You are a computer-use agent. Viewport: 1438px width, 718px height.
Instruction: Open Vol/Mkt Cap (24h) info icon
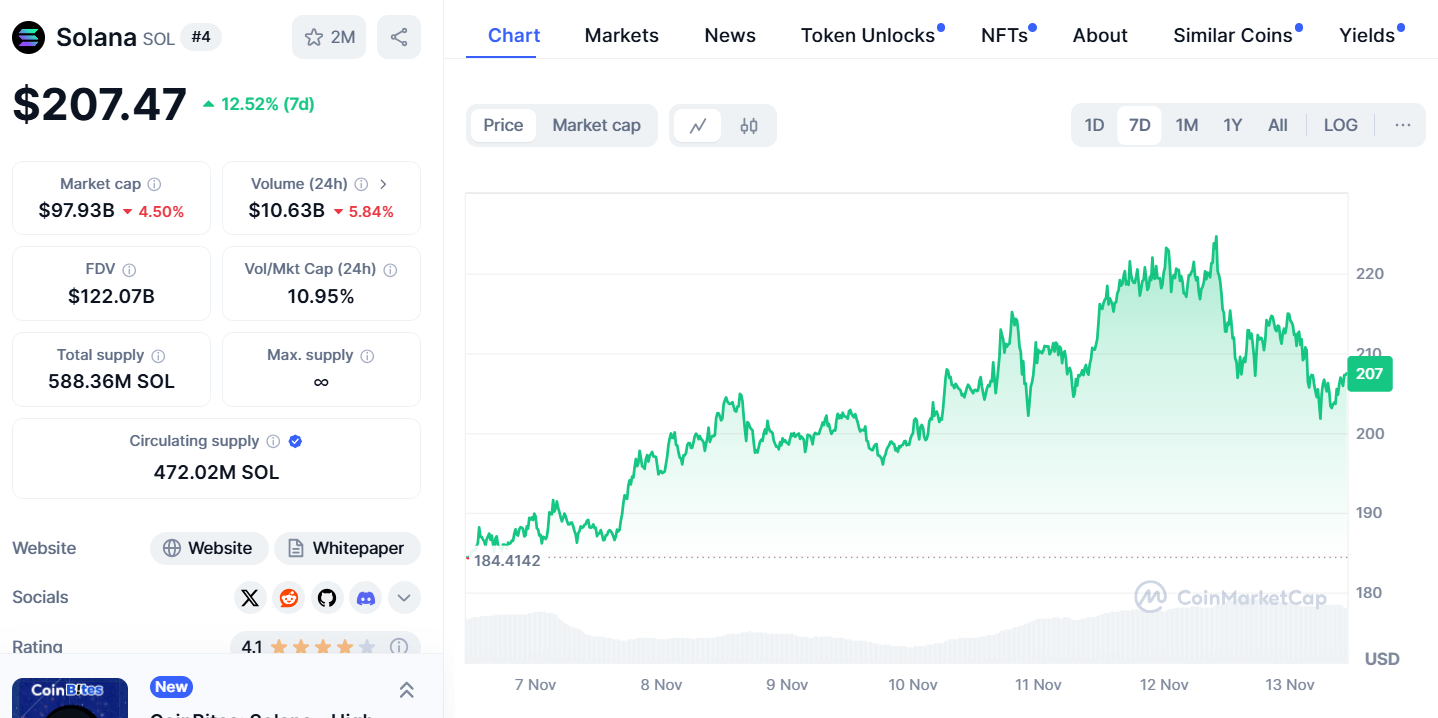point(390,270)
